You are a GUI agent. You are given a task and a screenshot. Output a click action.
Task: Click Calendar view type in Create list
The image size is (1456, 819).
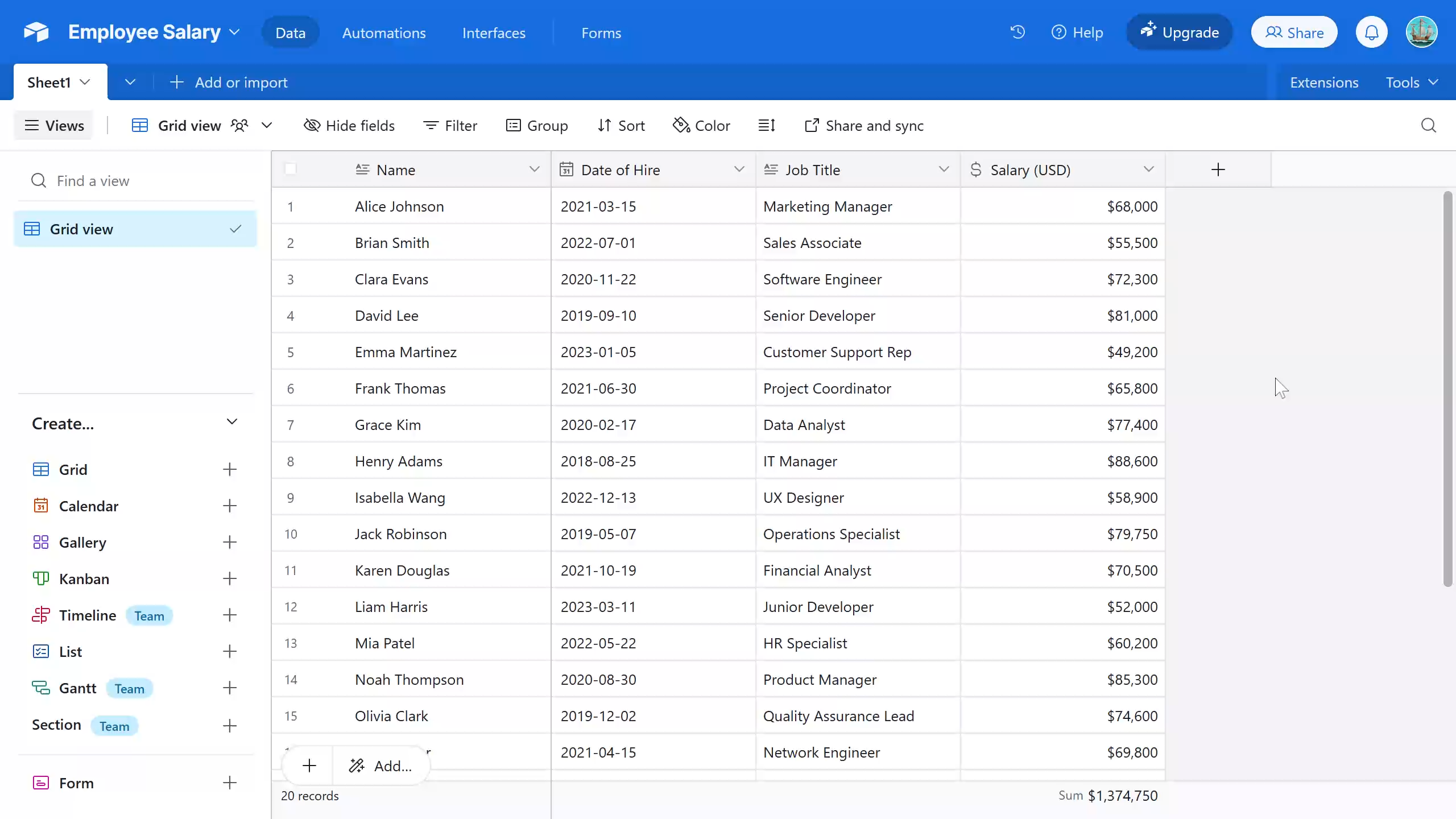[88, 506]
